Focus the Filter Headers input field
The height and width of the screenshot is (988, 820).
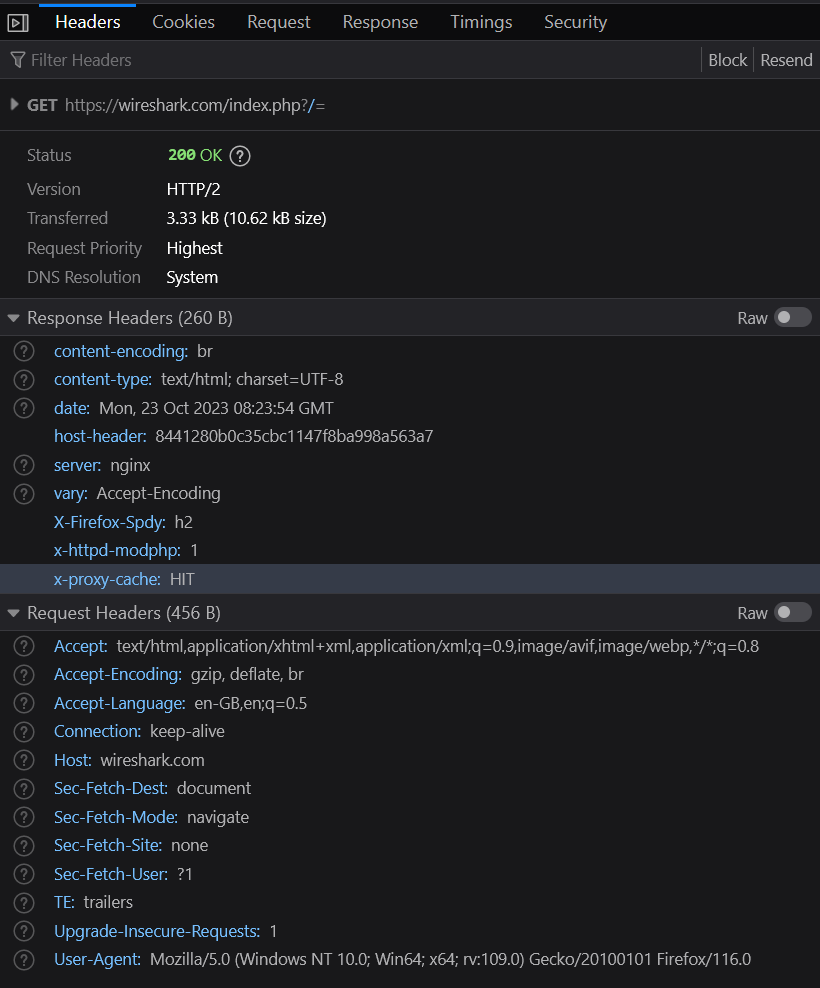tap(300, 60)
